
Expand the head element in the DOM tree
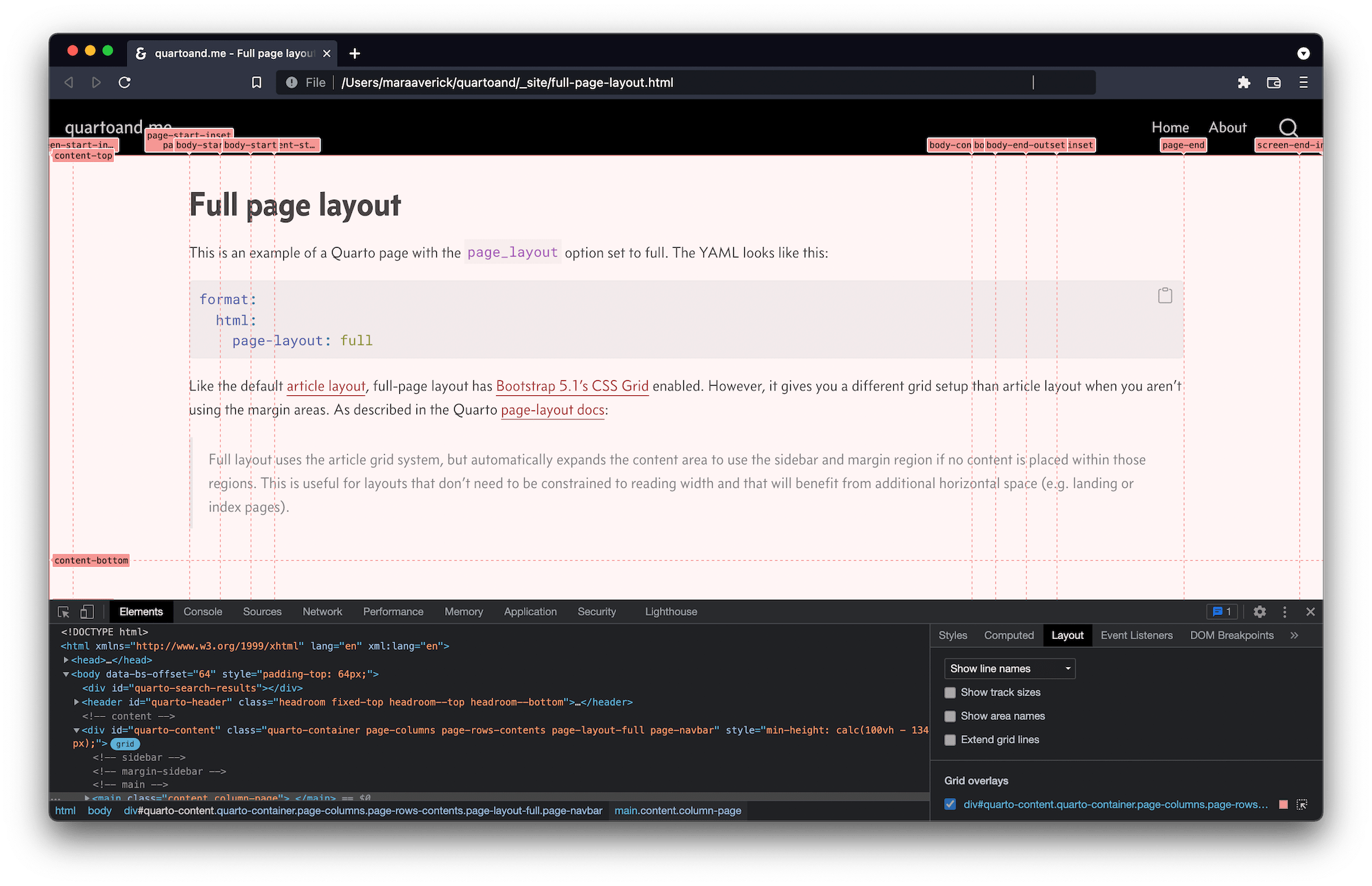pyautogui.click(x=67, y=660)
